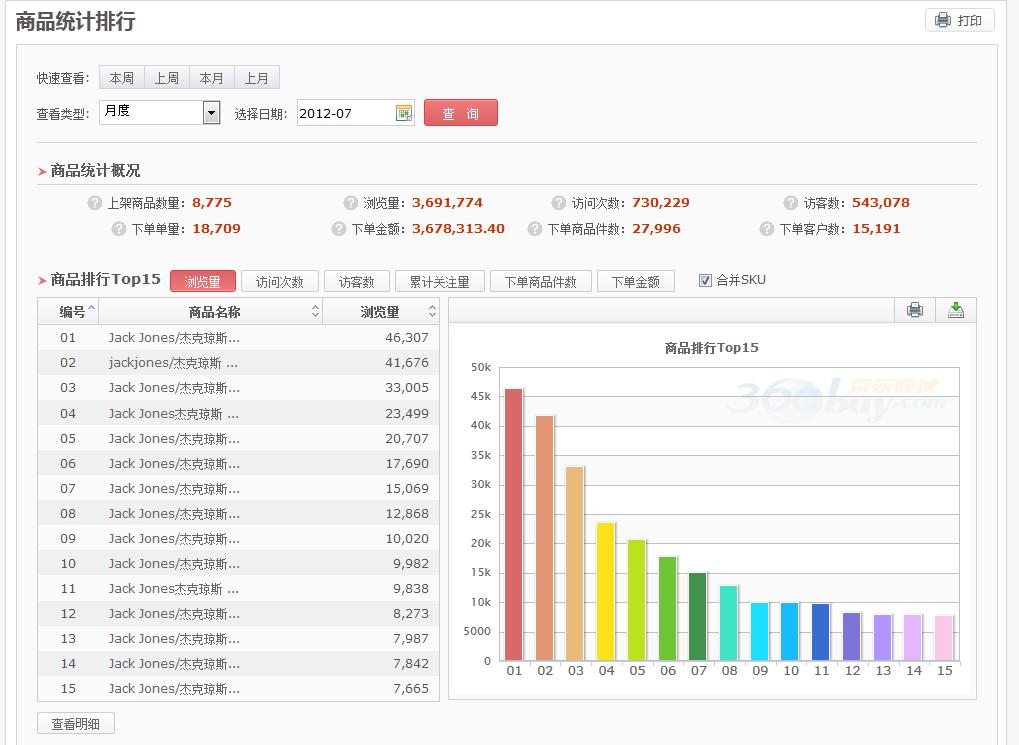Viewport: 1019px width, 745px height.
Task: Click help icon beside 上架商品数量
Action: [x=95, y=203]
